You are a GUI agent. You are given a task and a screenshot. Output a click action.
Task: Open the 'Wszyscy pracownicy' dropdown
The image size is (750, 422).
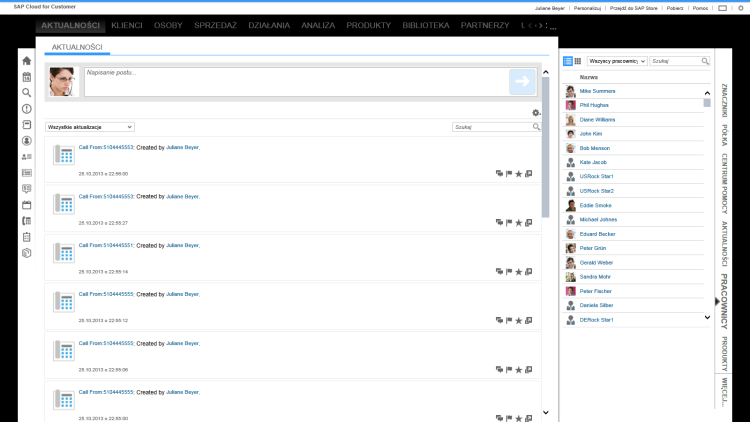tap(617, 61)
